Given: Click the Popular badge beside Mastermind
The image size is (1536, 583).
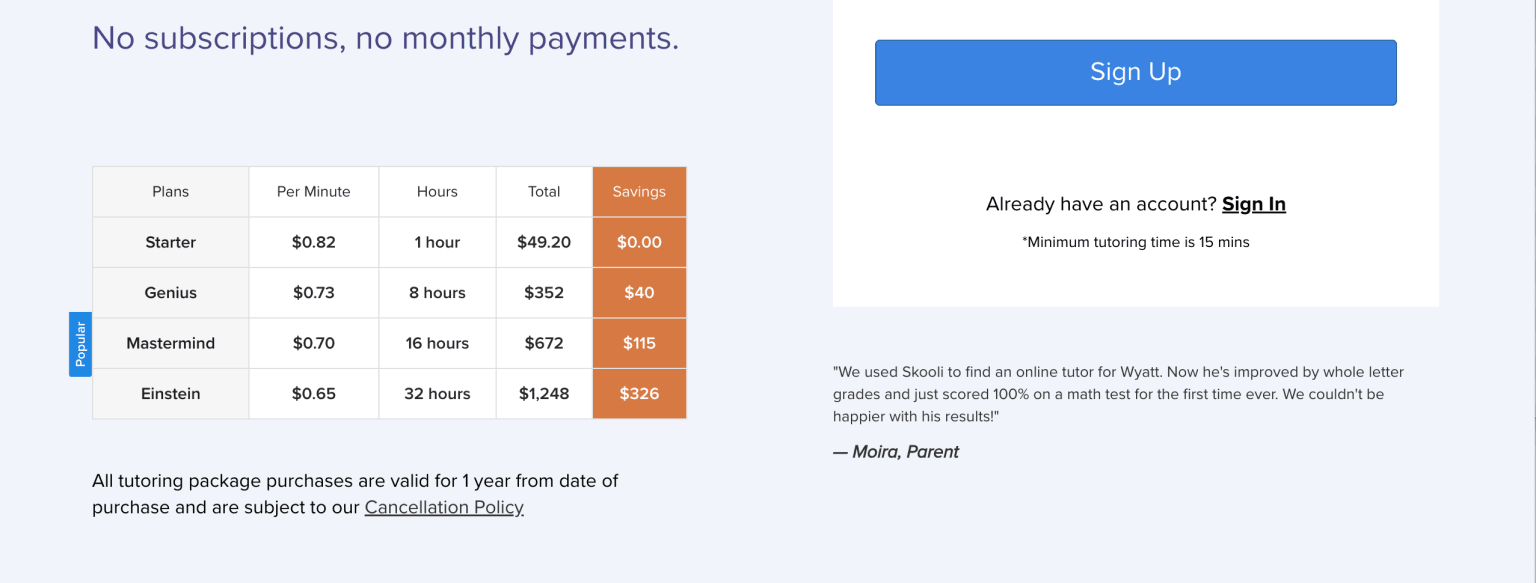Looking at the screenshot, I should [x=80, y=344].
